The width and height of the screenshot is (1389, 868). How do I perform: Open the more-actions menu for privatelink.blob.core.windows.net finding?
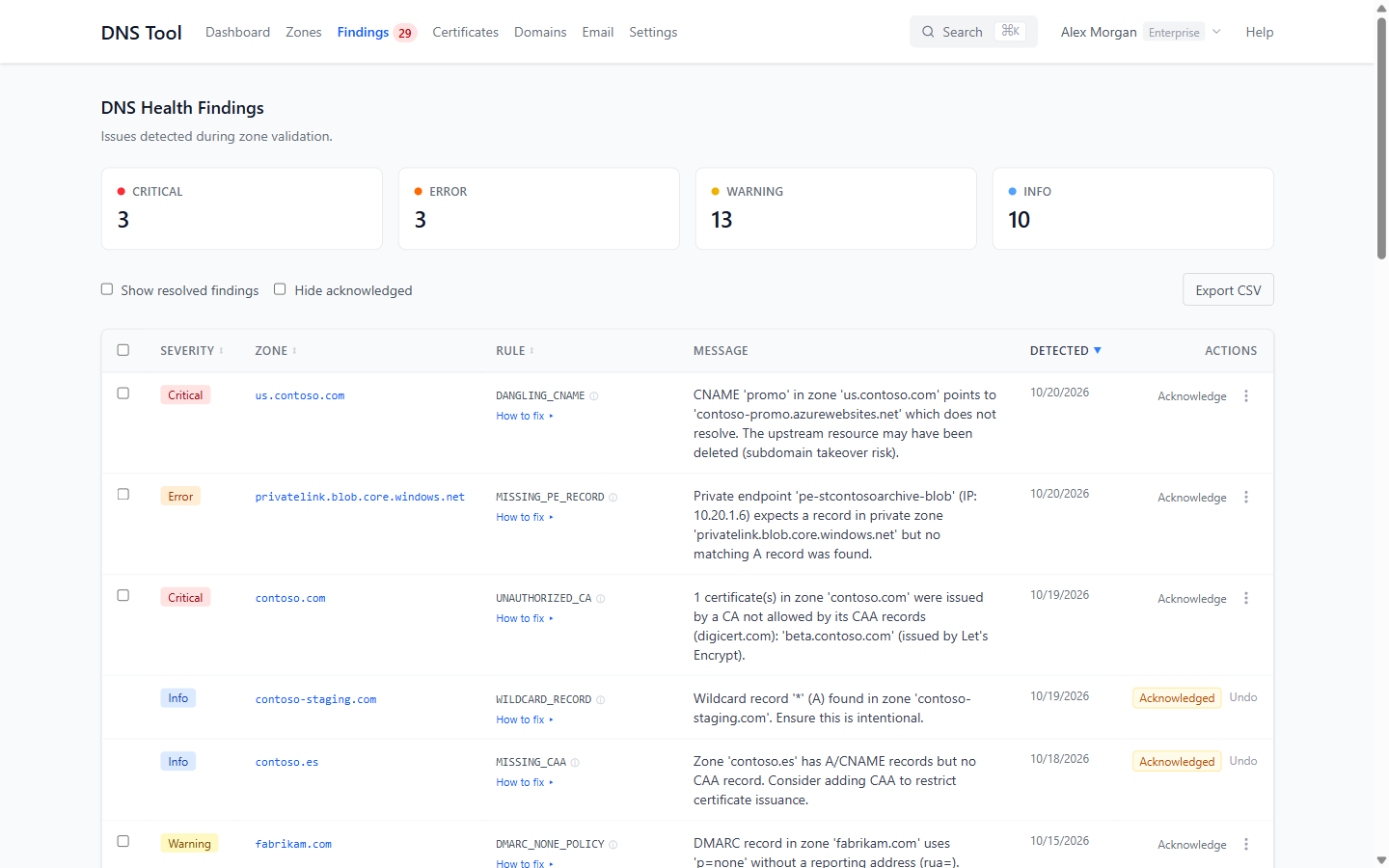tap(1246, 498)
